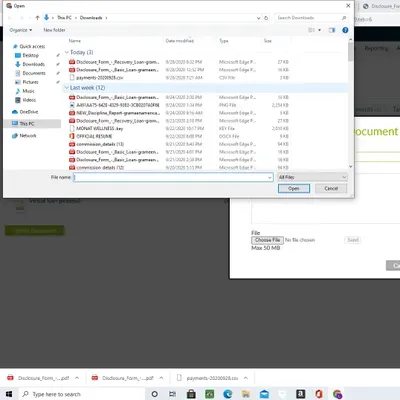Open Amazon icon in the taskbar
Screen dimensions: 400x400
[x=301, y=394]
